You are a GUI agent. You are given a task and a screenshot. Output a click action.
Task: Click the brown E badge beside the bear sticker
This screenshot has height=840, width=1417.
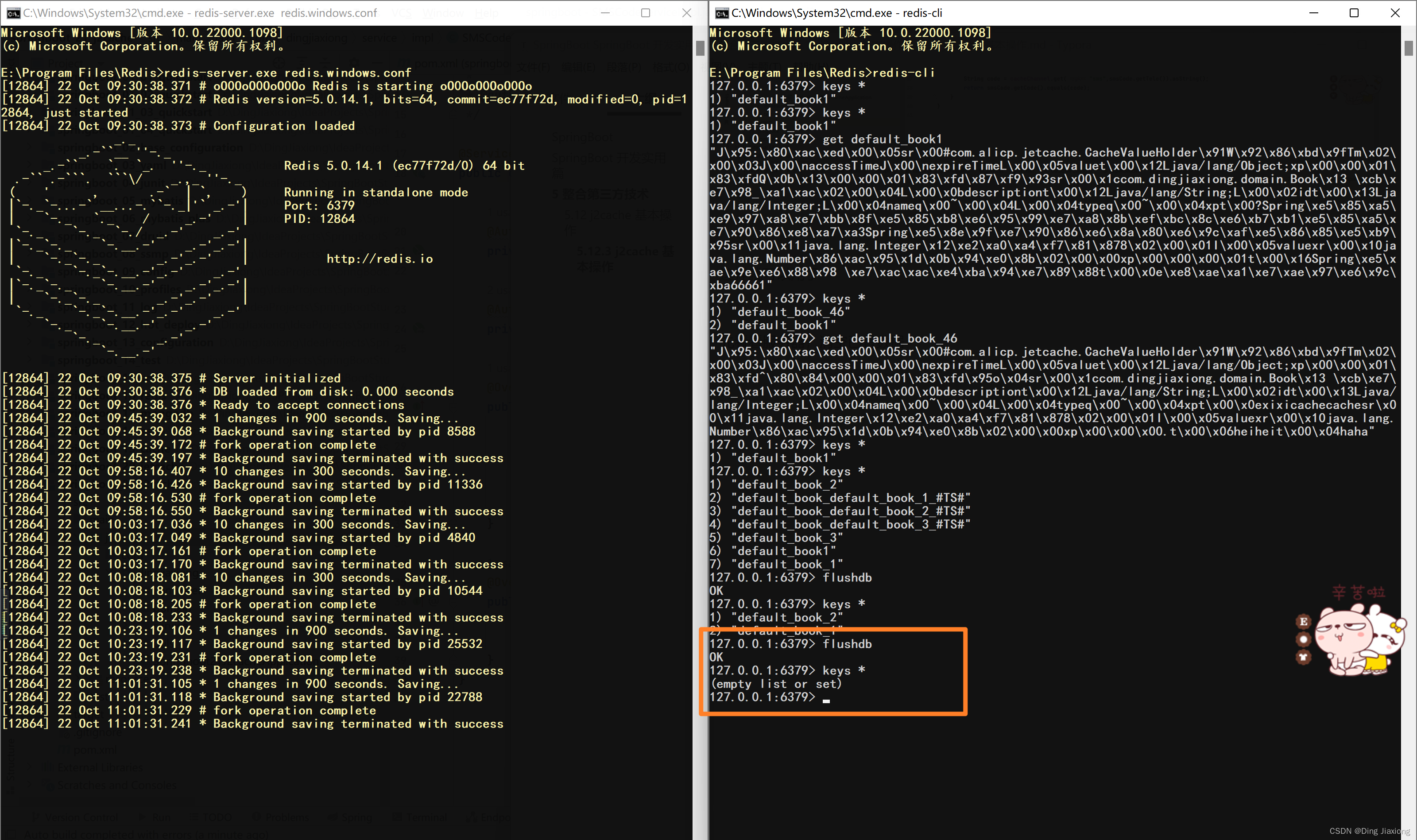coord(1304,621)
